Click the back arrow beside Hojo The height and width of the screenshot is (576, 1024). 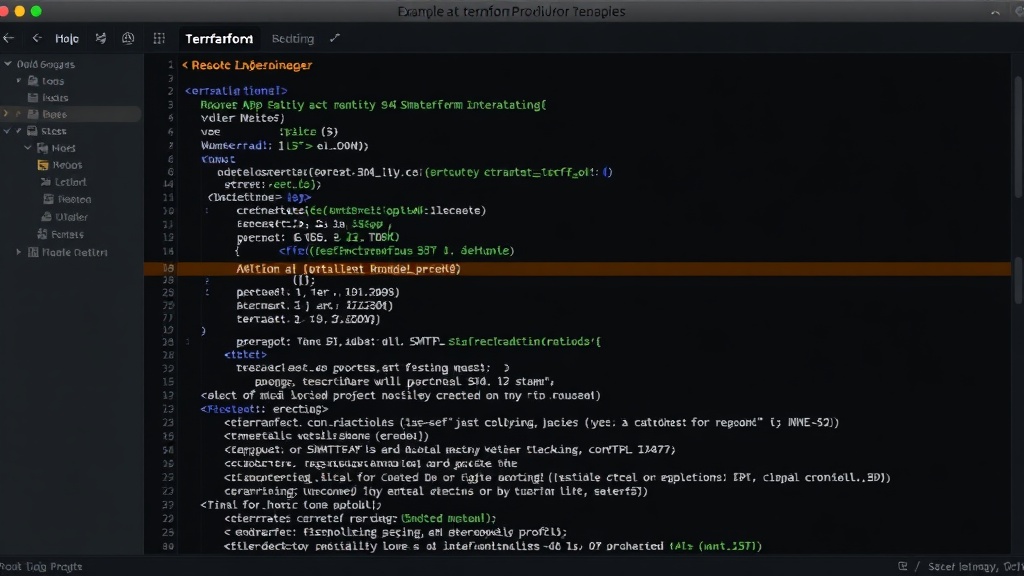(37, 39)
